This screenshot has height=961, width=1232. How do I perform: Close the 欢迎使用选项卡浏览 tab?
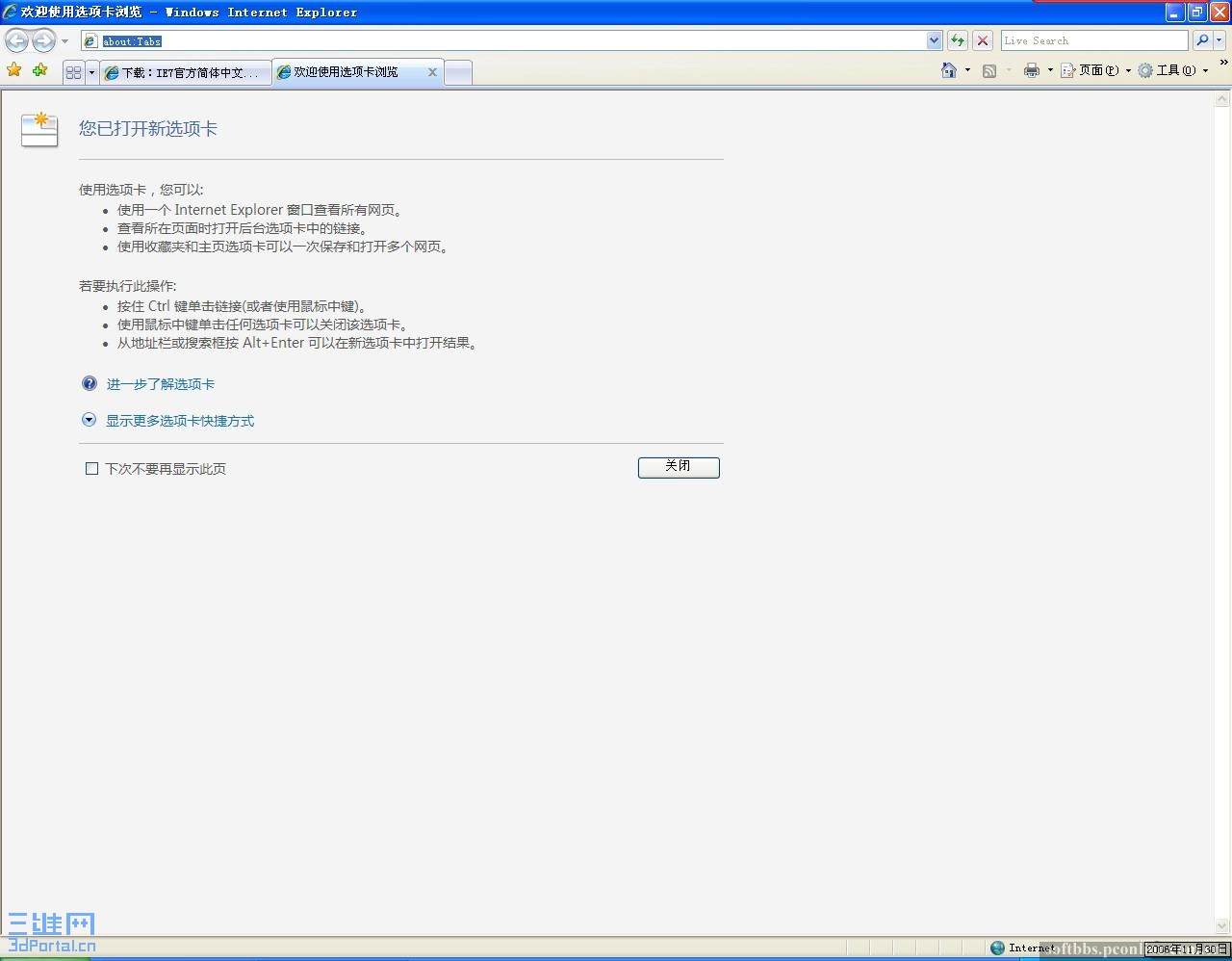click(432, 72)
